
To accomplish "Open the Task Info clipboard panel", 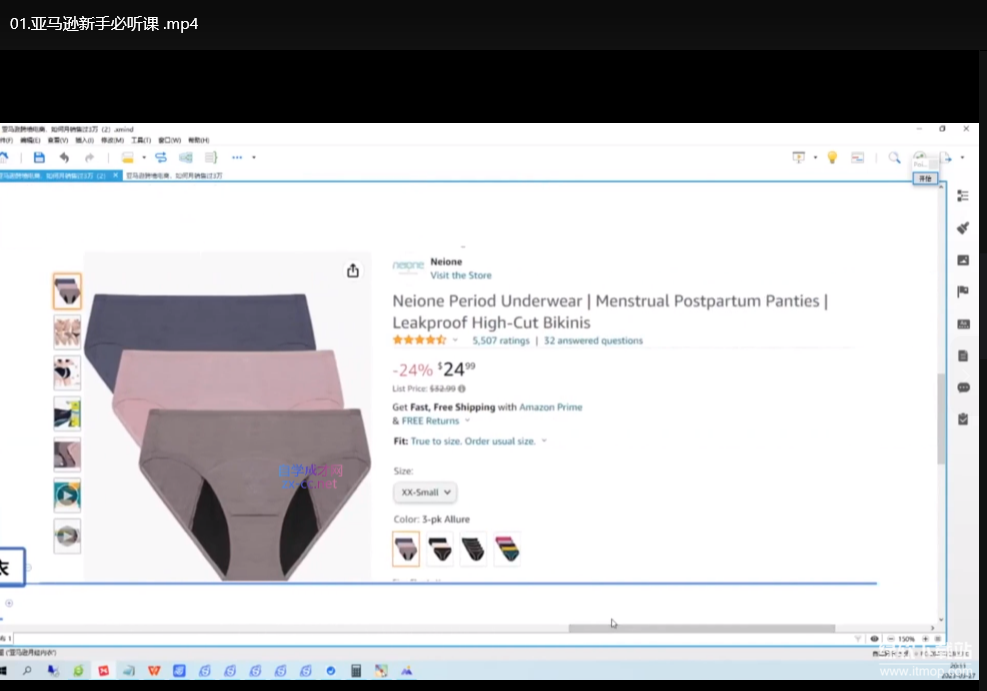I will point(963,419).
